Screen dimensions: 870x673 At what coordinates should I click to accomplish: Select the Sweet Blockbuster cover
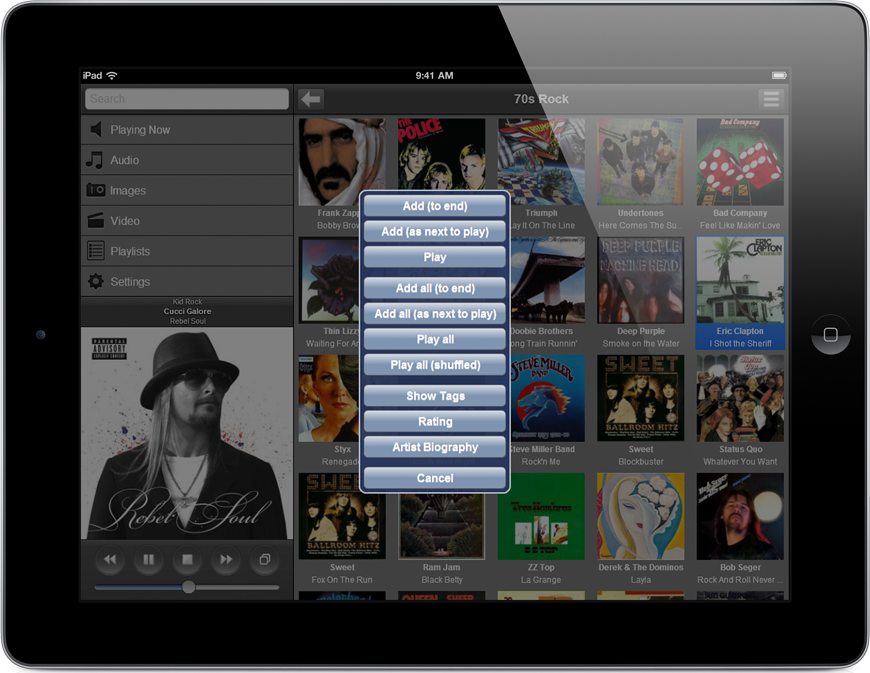click(x=640, y=398)
